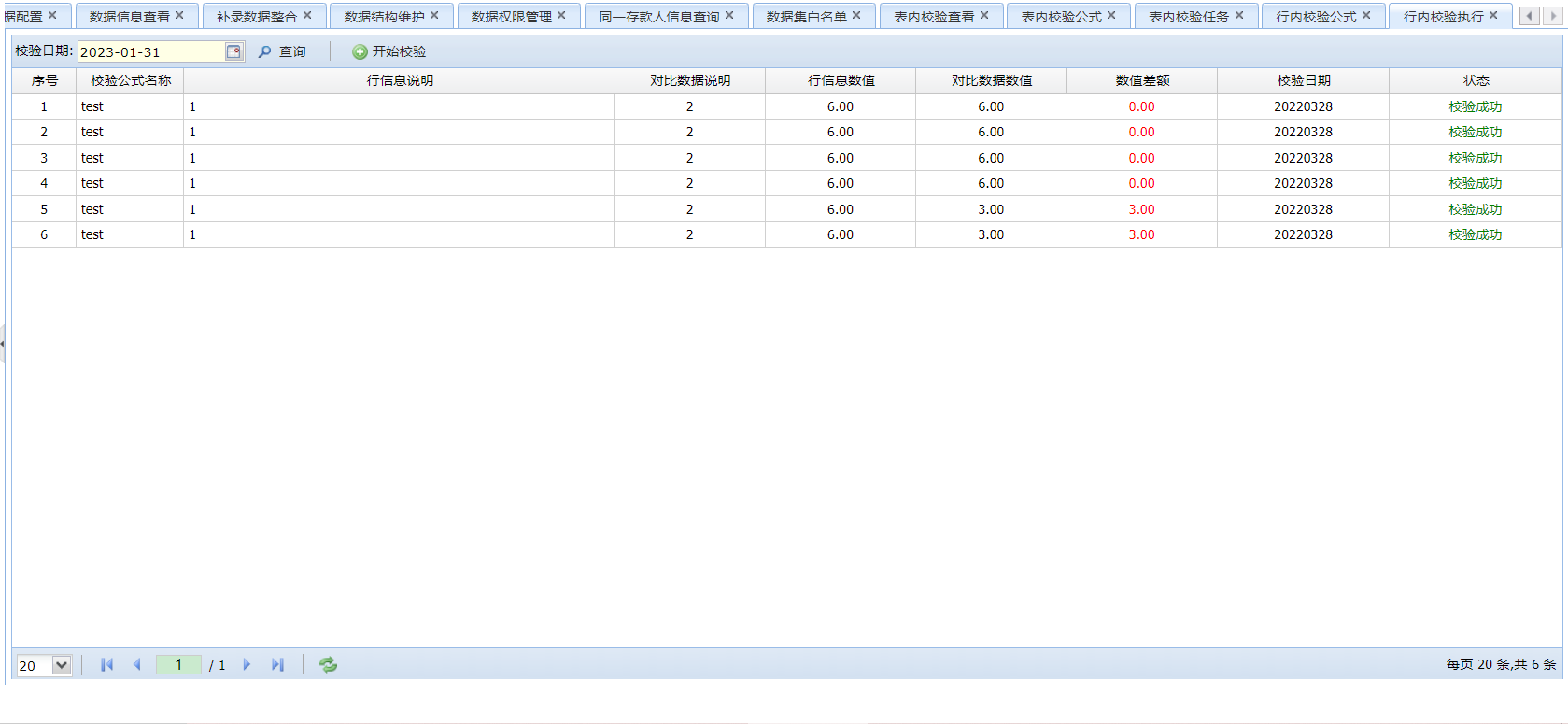The width and height of the screenshot is (1568, 724).
Task: Click the green refresh icon in pager
Action: (328, 665)
